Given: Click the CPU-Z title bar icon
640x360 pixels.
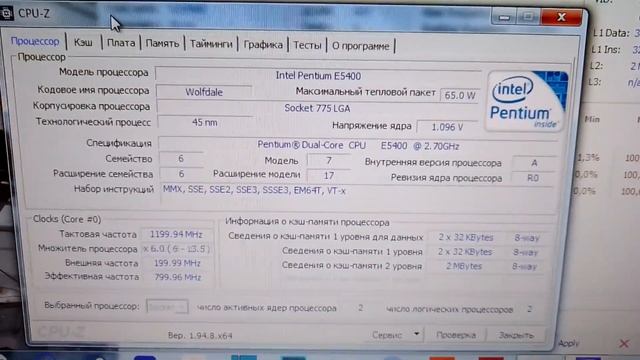Looking at the screenshot, I should pyautogui.click(x=6, y=13).
